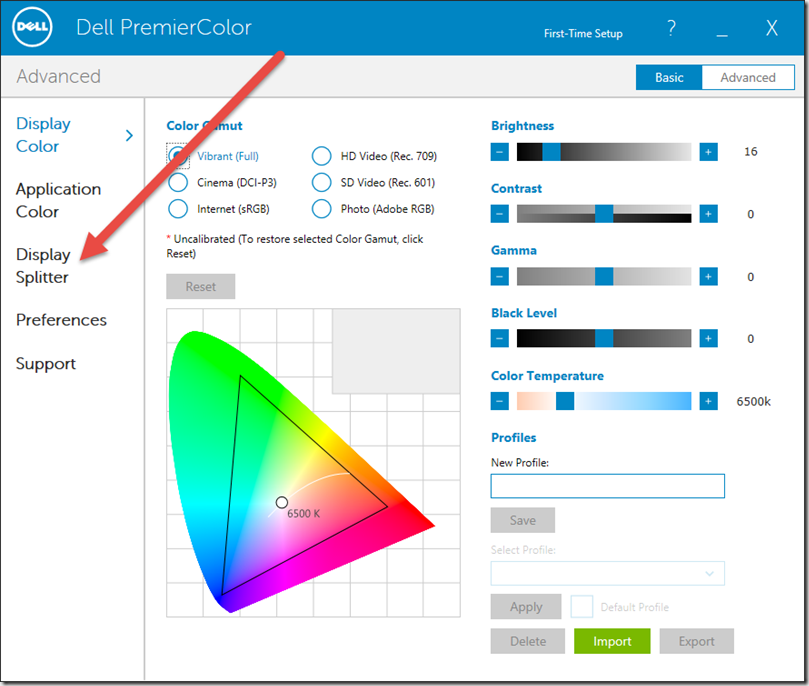The height and width of the screenshot is (686, 809).
Task: Tick the Default Profile checkbox
Action: point(581,607)
